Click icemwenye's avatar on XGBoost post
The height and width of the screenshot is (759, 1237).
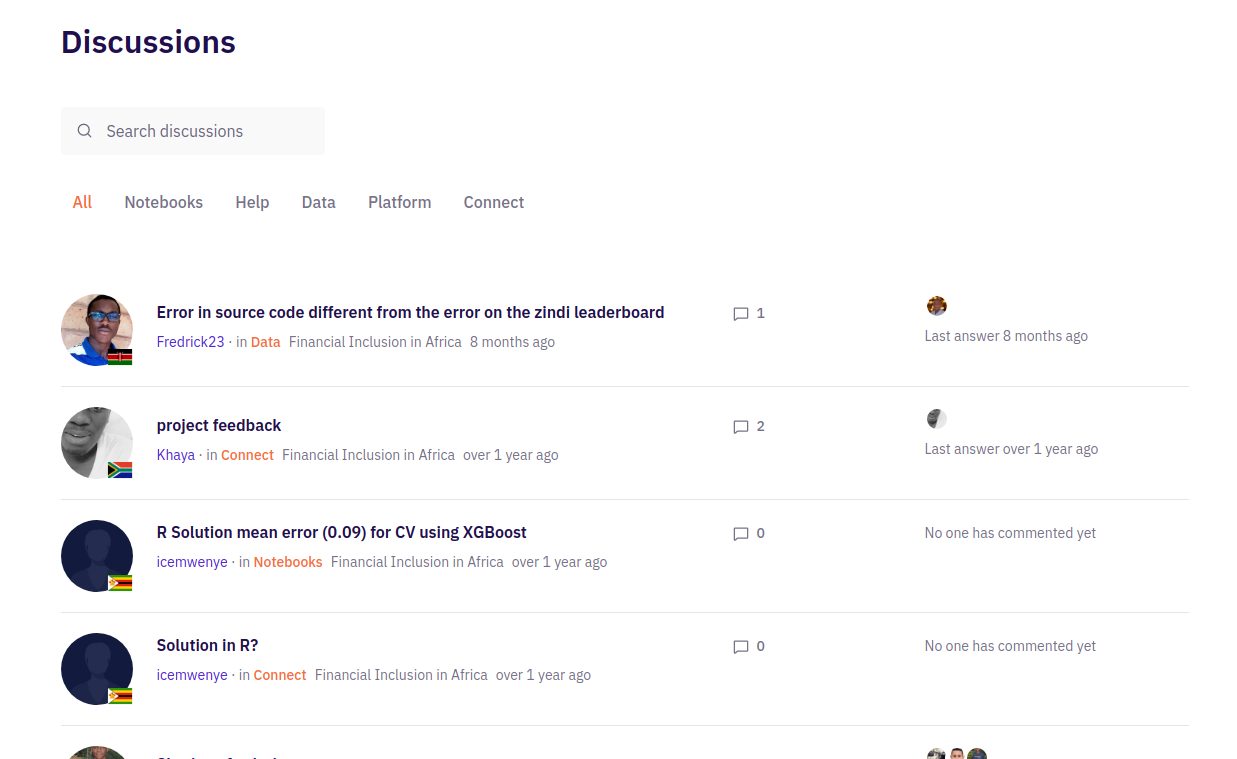click(x=97, y=556)
